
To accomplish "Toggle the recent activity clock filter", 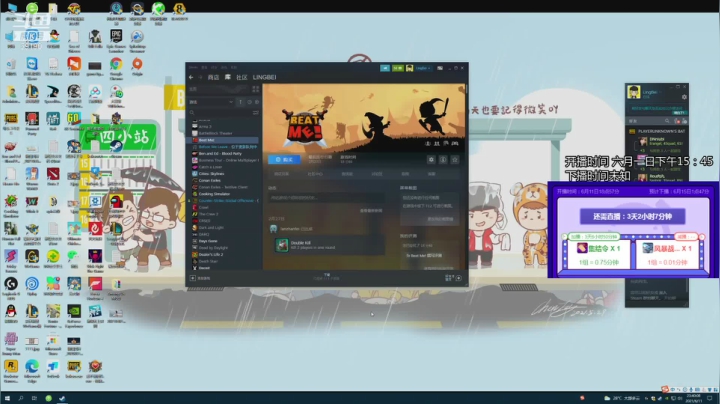I will (249, 102).
